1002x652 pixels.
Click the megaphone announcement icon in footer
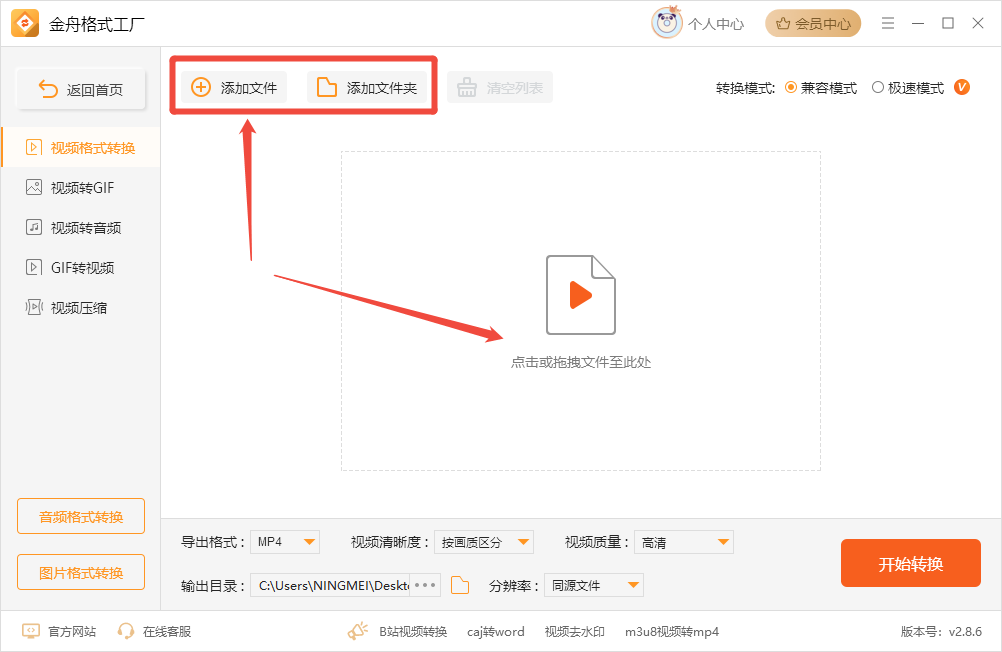pyautogui.click(x=358, y=632)
